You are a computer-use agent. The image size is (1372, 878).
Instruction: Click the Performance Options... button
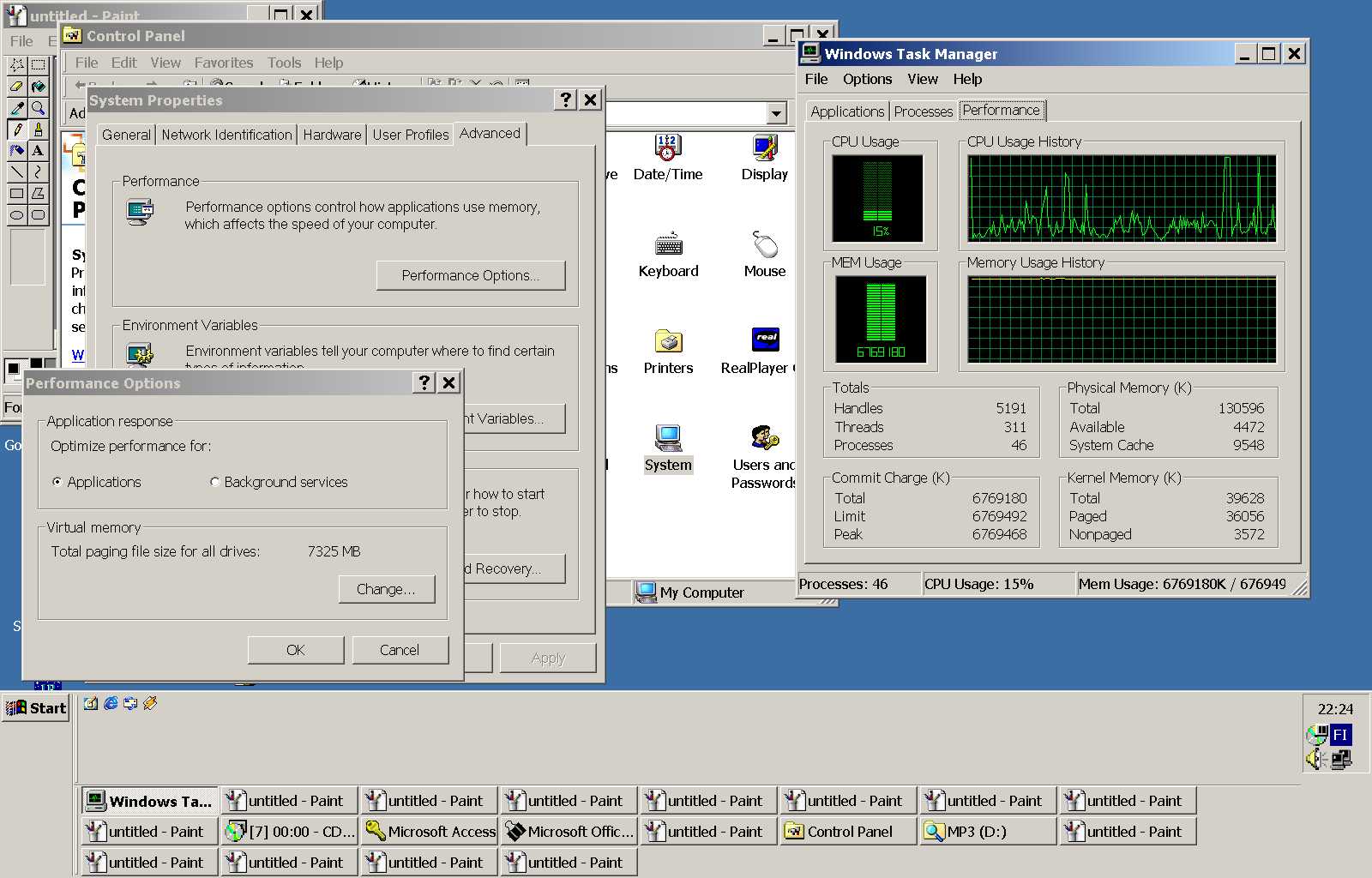[471, 275]
